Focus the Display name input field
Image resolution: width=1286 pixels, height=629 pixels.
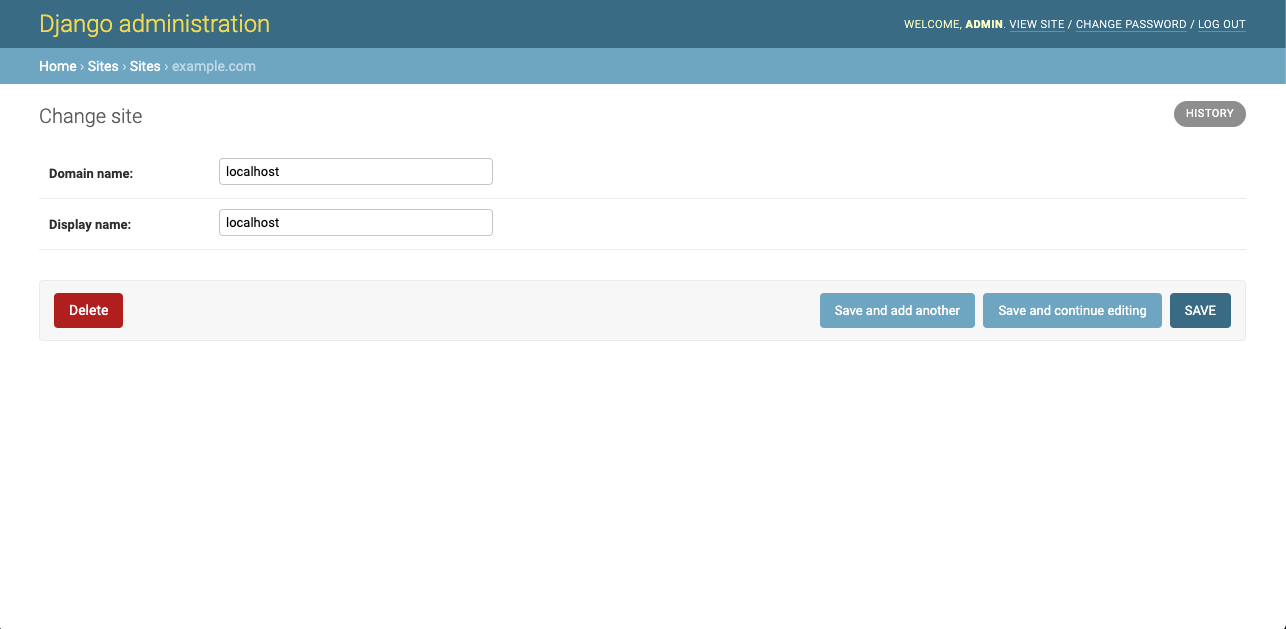(356, 223)
